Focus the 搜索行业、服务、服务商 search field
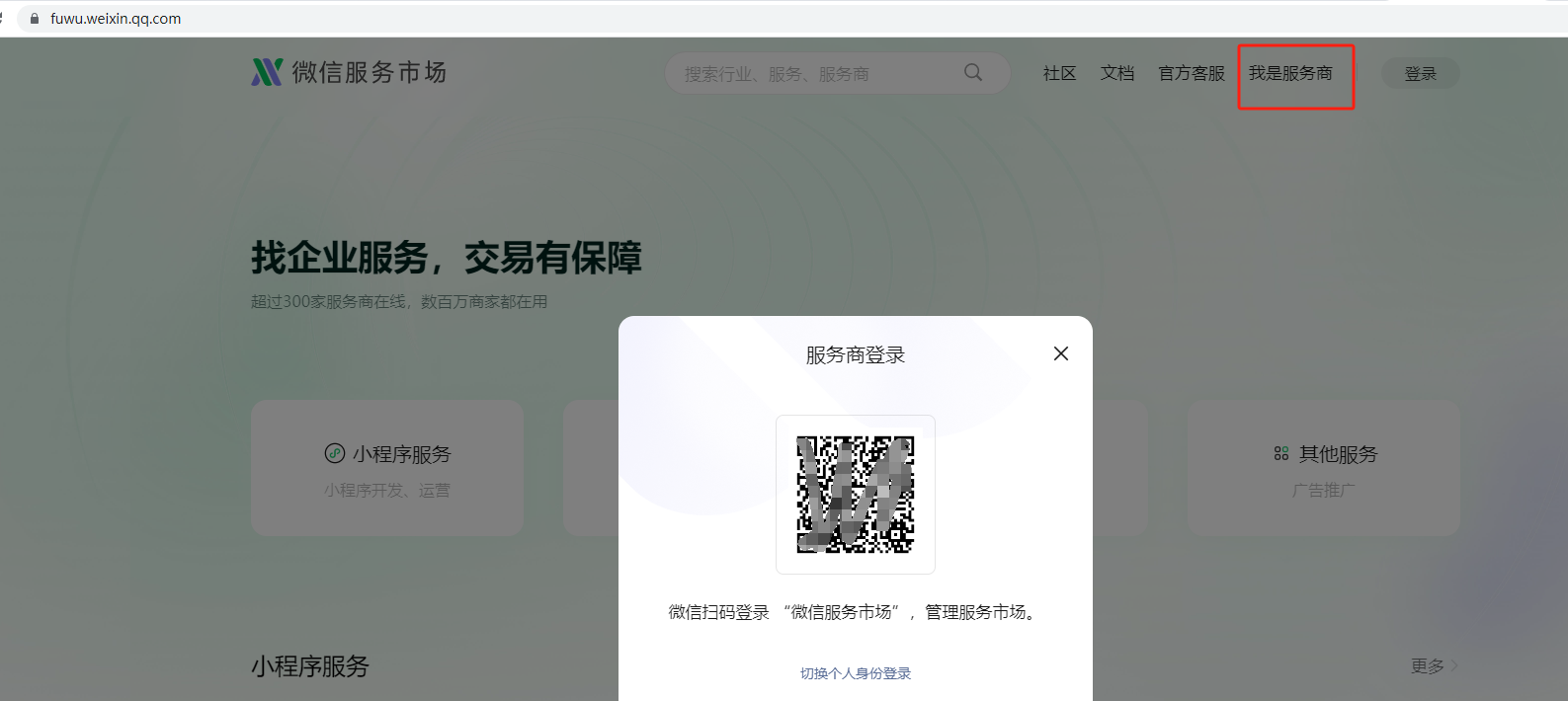Viewport: 1568px width, 701px height. [x=837, y=73]
